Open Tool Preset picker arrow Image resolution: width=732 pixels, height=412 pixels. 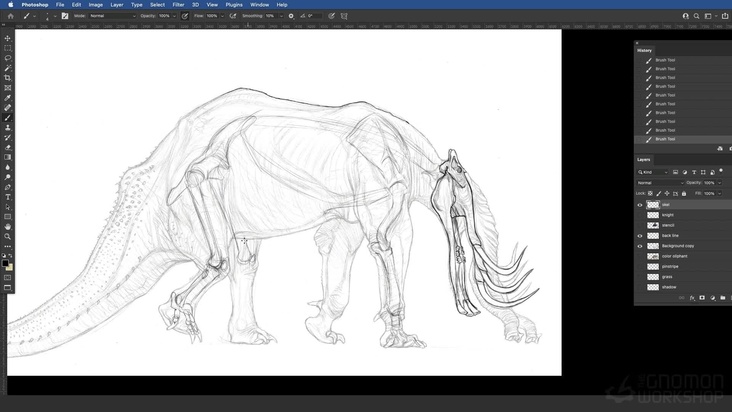coord(35,16)
